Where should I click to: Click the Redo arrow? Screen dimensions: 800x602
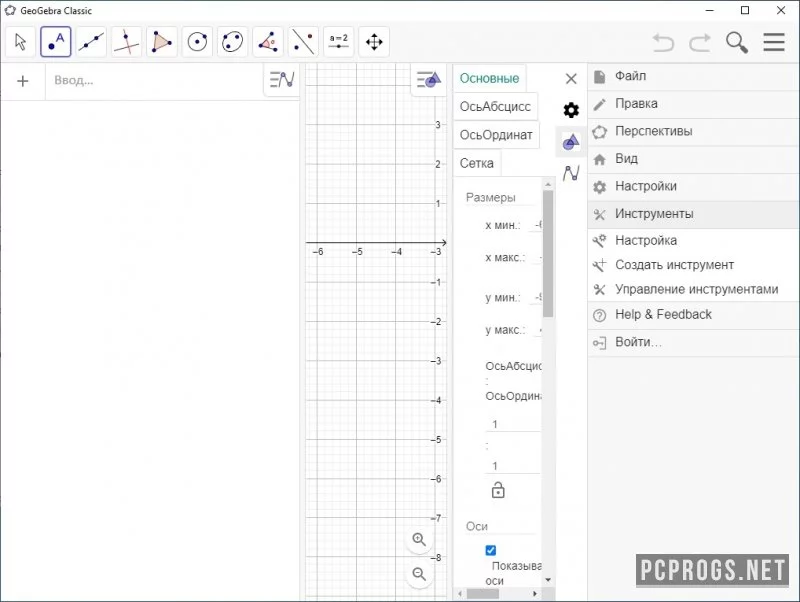tap(699, 42)
